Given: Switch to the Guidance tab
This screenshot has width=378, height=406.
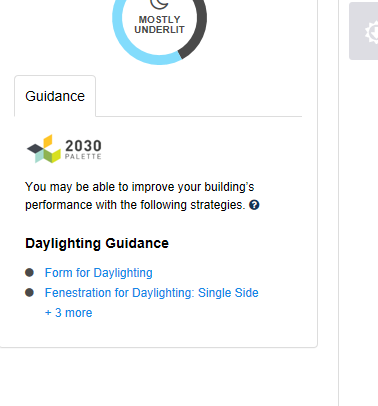Looking at the screenshot, I should click(55, 96).
